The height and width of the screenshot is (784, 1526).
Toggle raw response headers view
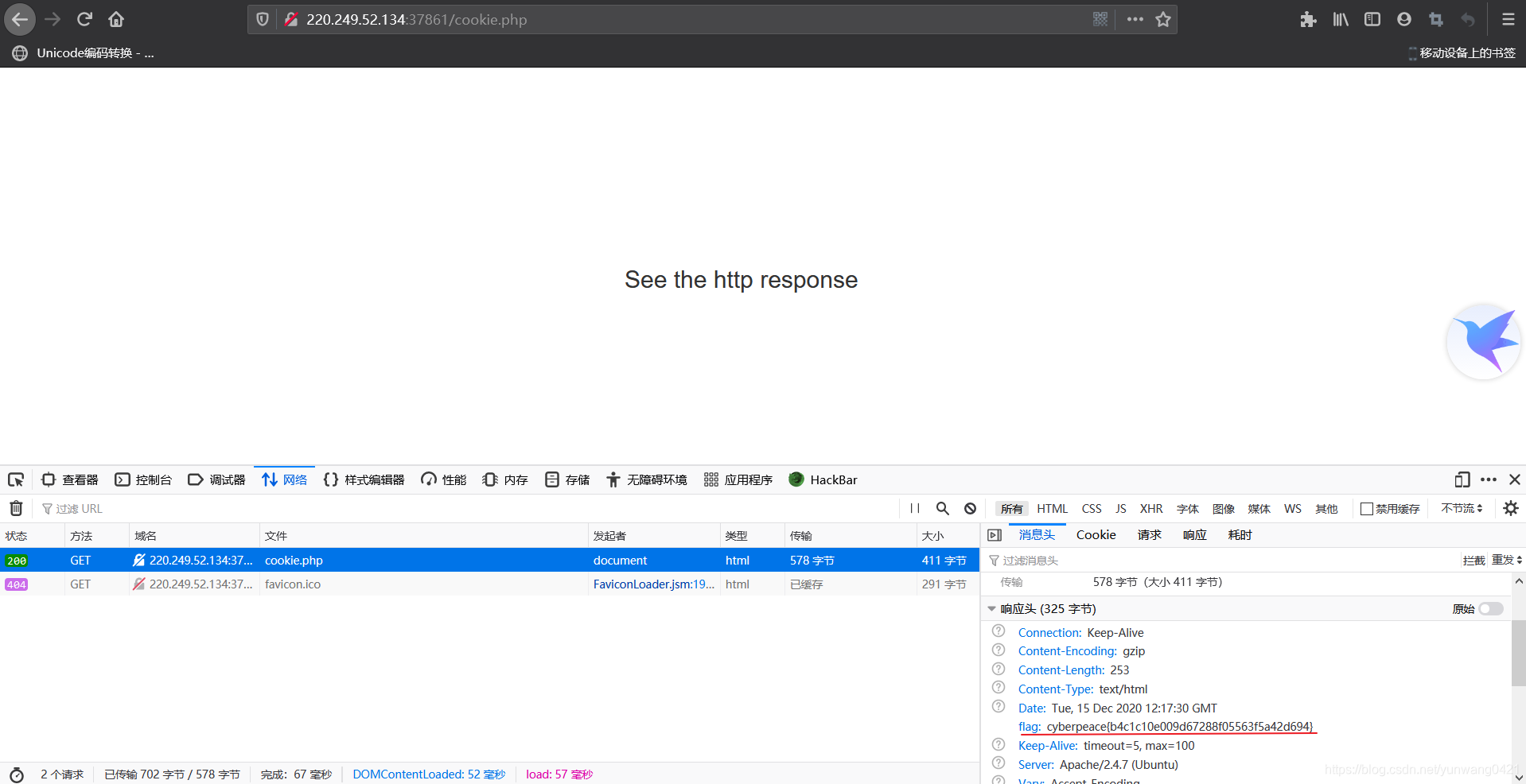point(1491,609)
